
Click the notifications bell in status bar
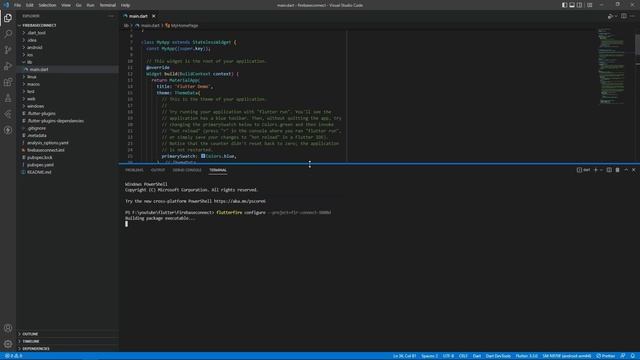(x=633, y=356)
